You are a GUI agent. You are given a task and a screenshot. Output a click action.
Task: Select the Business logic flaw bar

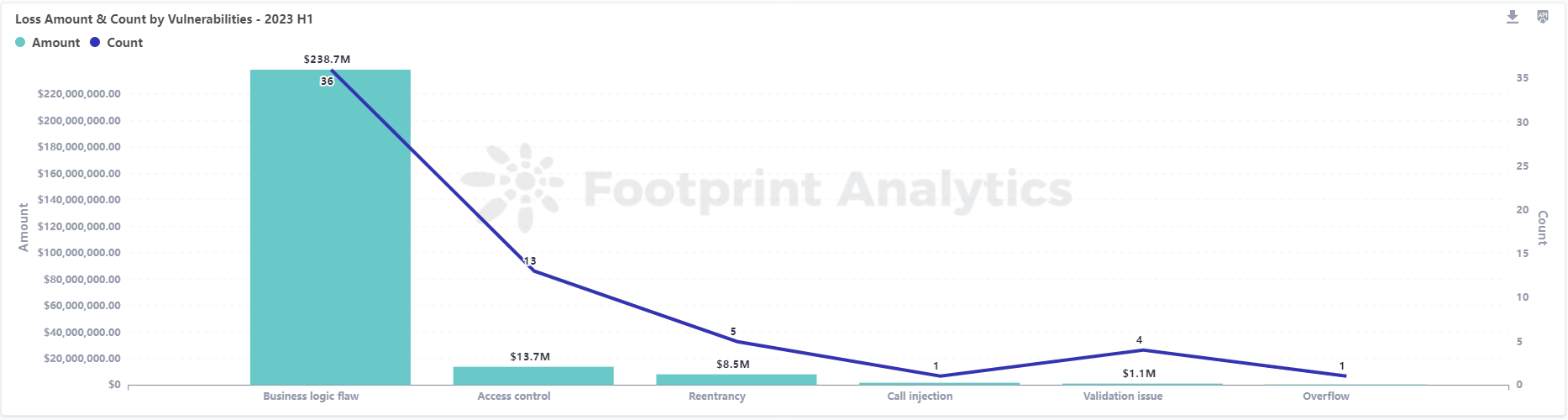click(x=330, y=227)
